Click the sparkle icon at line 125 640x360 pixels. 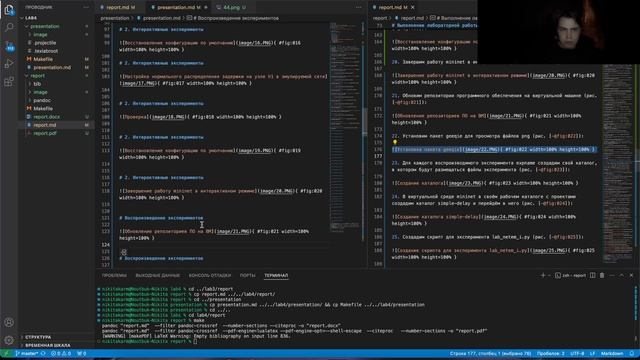pos(124,252)
